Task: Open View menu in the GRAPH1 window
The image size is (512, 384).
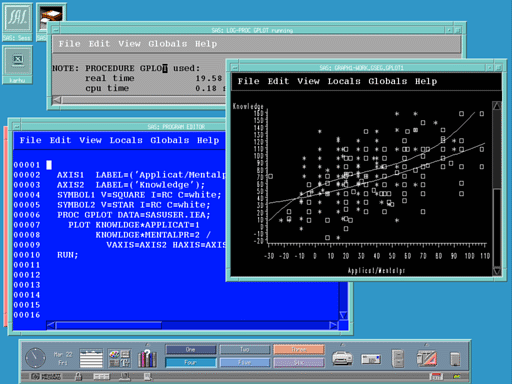Action: [308, 81]
